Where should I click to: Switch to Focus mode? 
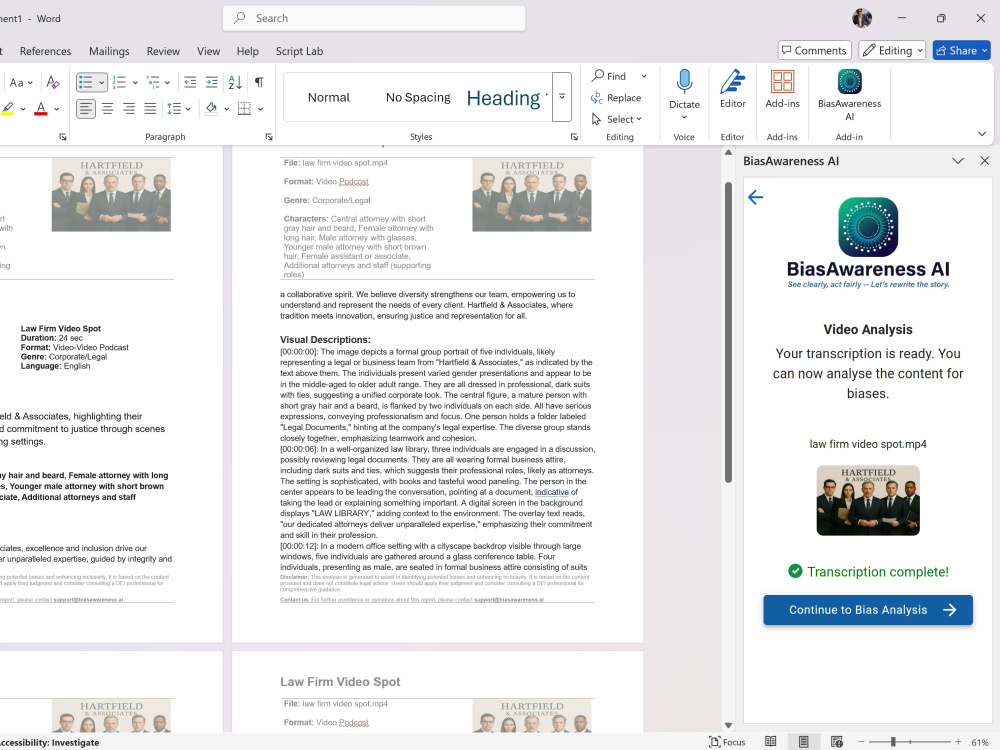coord(726,742)
